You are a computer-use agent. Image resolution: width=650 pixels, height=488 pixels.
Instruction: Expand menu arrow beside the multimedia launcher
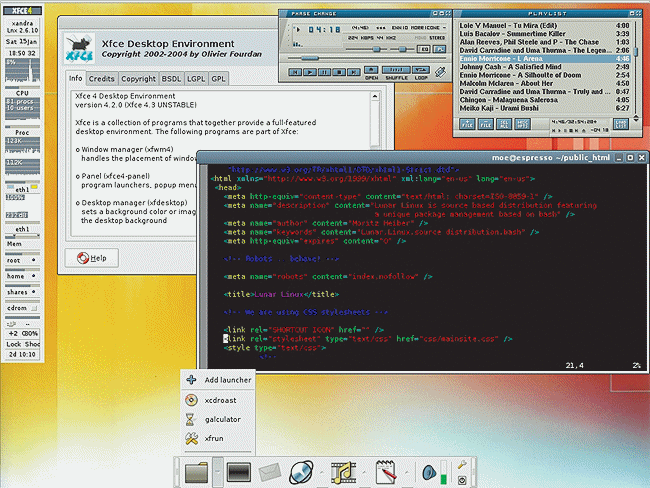point(364,472)
